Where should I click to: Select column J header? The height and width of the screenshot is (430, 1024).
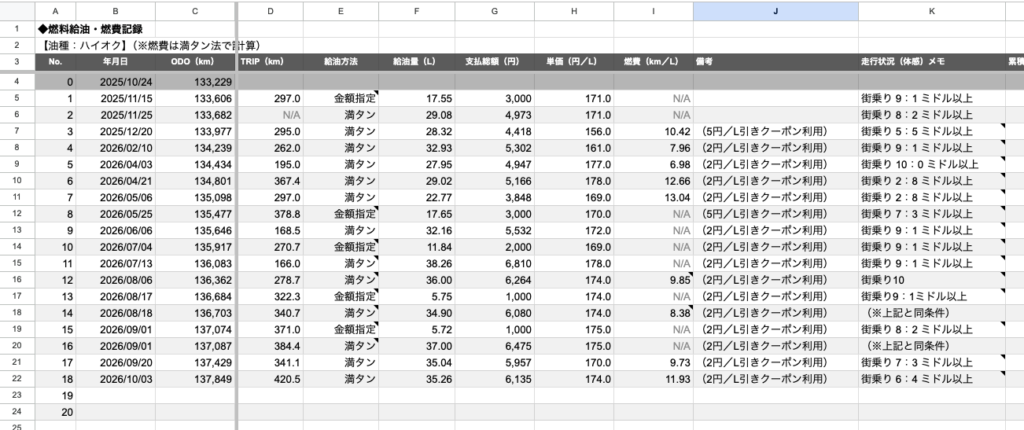tap(775, 10)
